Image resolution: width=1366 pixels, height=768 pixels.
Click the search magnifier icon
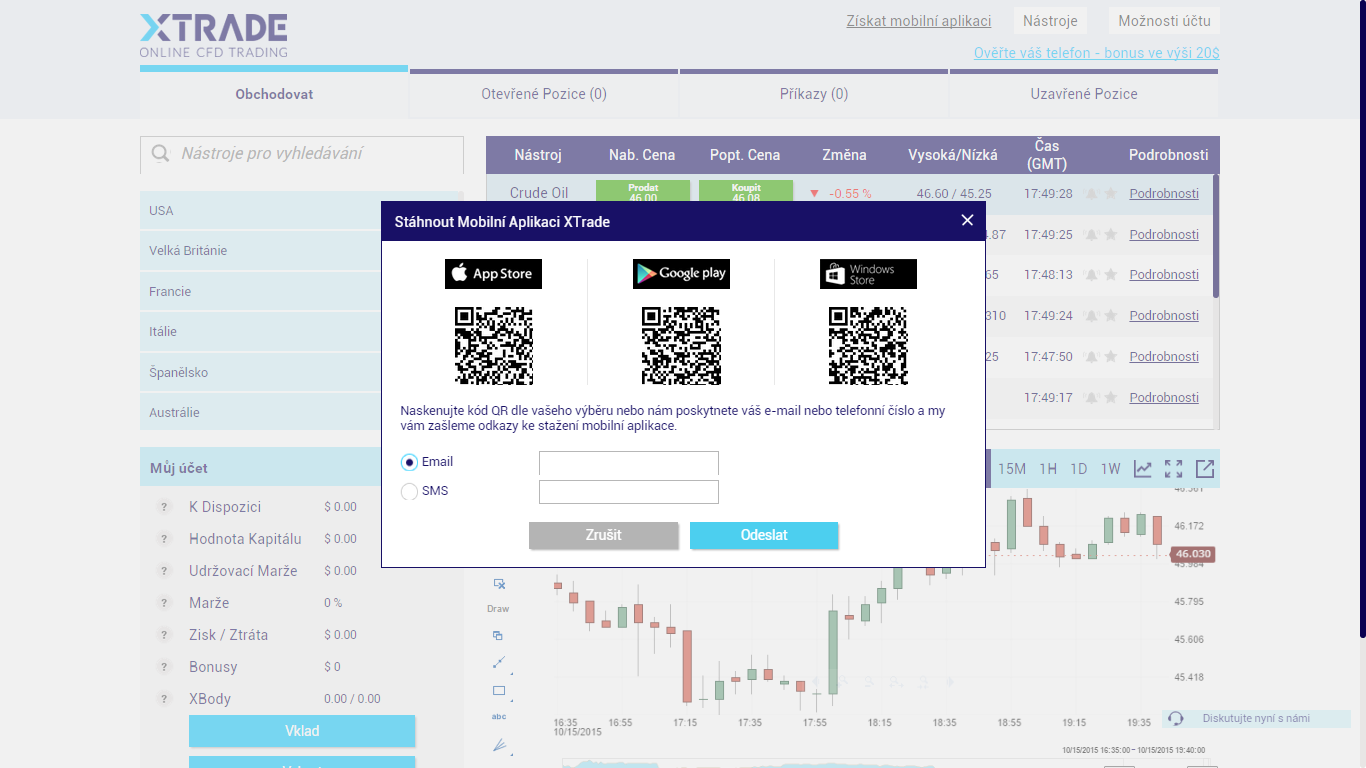pyautogui.click(x=160, y=154)
